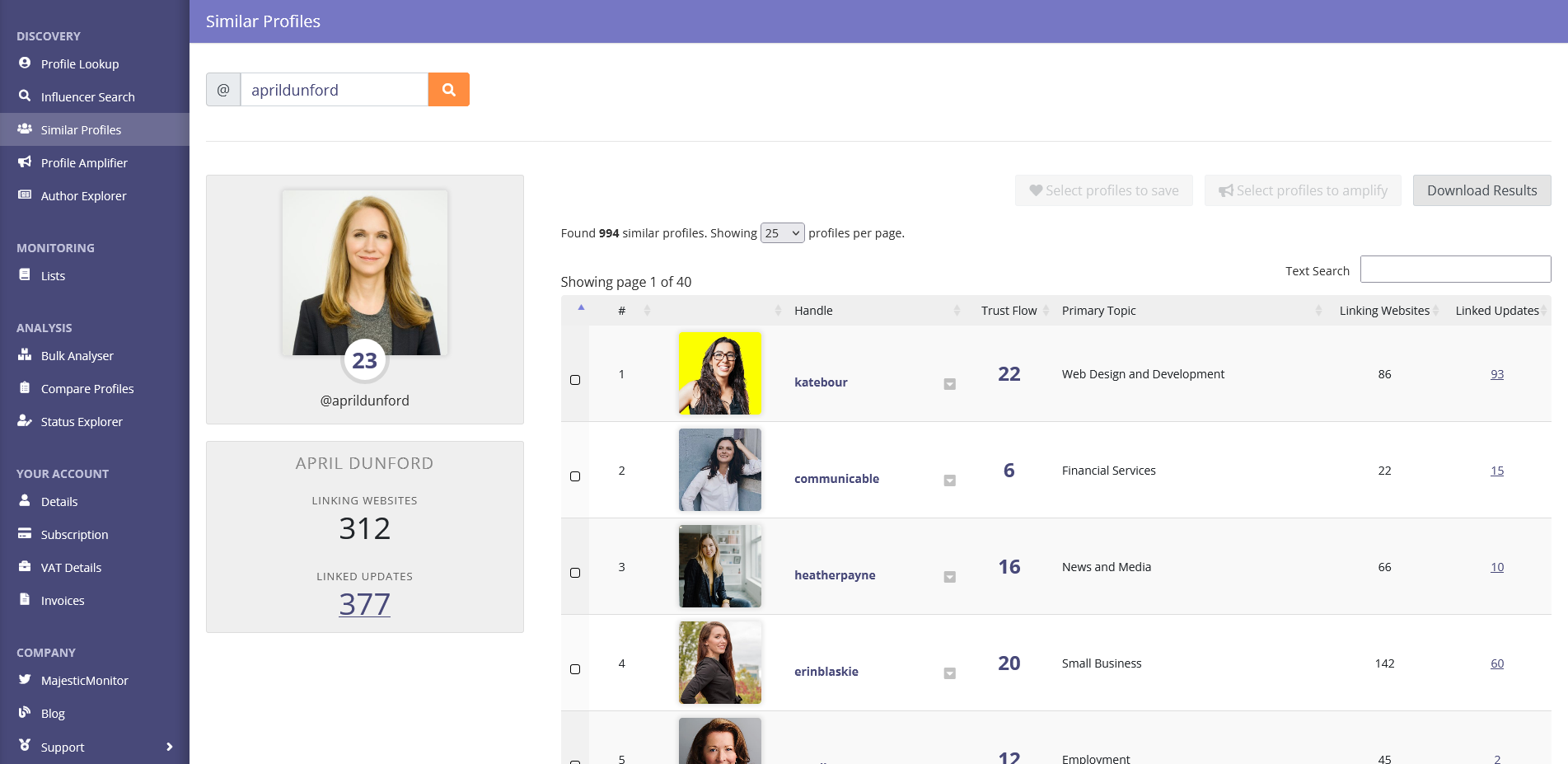1568x764 pixels.
Task: Sort by the Linking Websites column
Action: (1384, 310)
